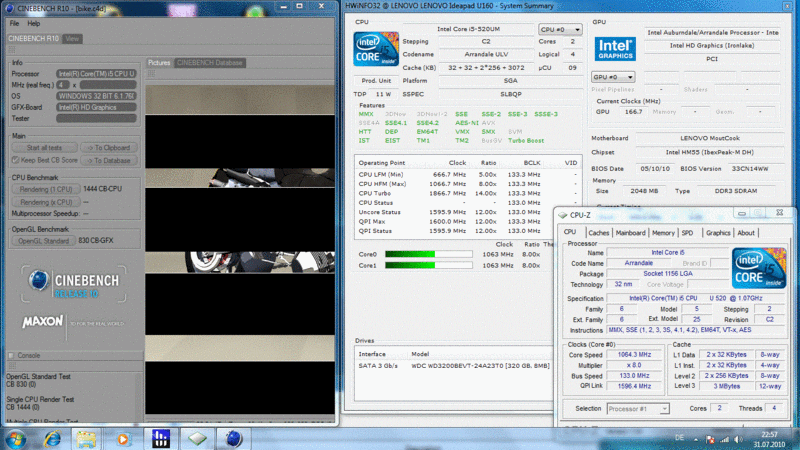Click the Core Speed value in CPU-Z

[634, 355]
